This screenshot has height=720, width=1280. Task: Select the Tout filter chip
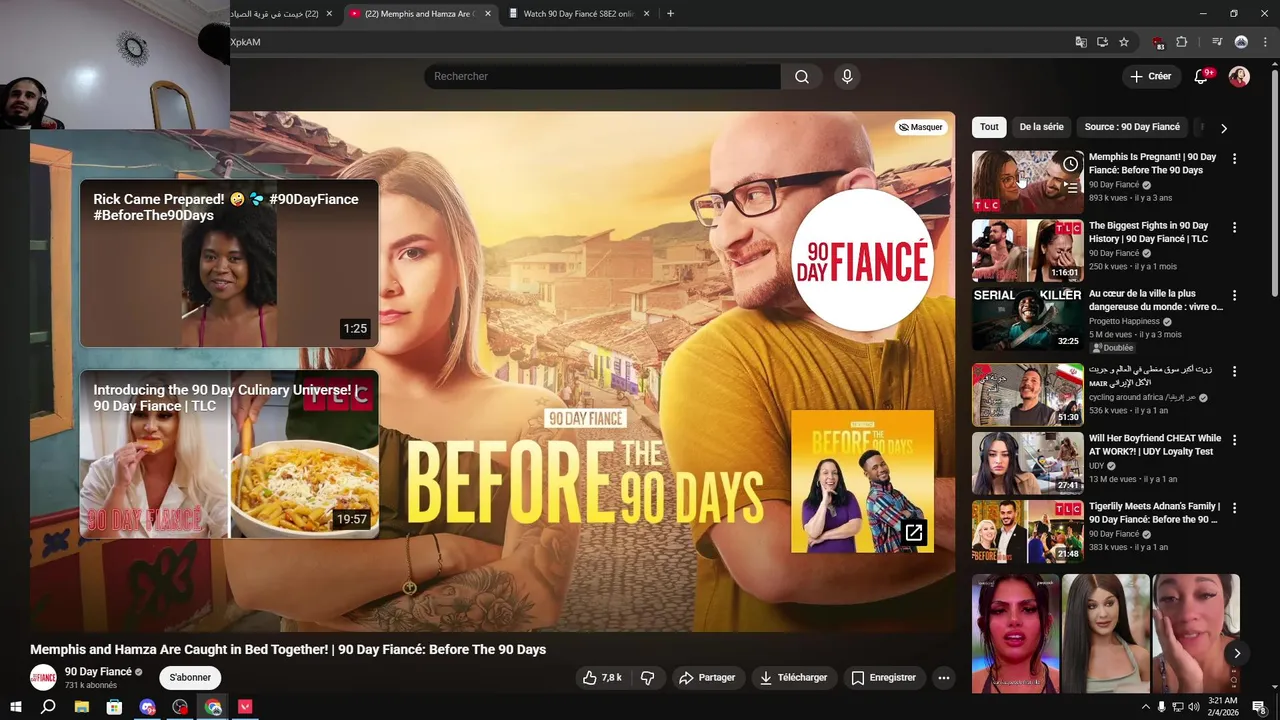pos(989,127)
